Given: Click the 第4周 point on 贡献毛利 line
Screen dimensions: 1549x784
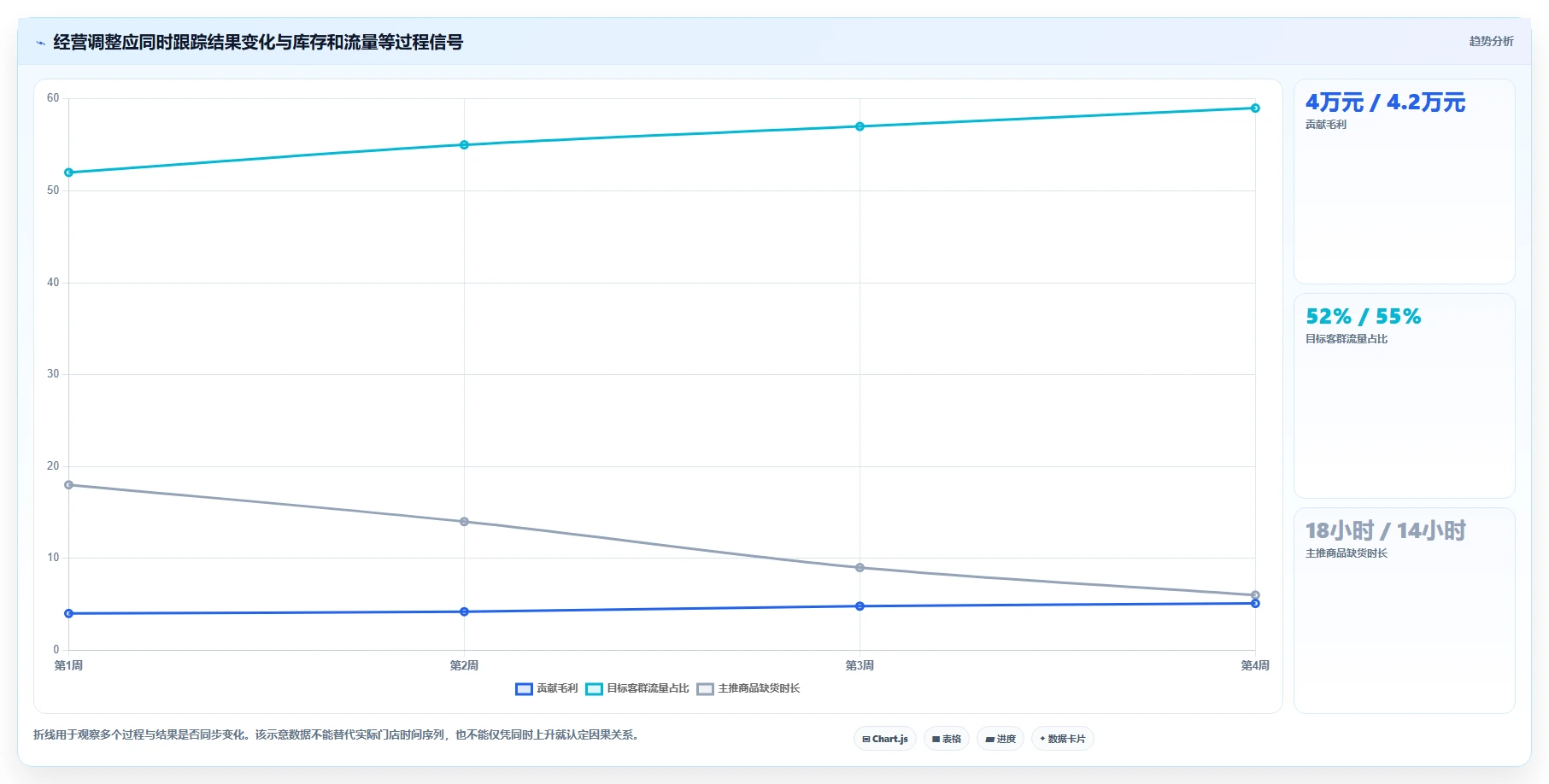Looking at the screenshot, I should (1255, 604).
